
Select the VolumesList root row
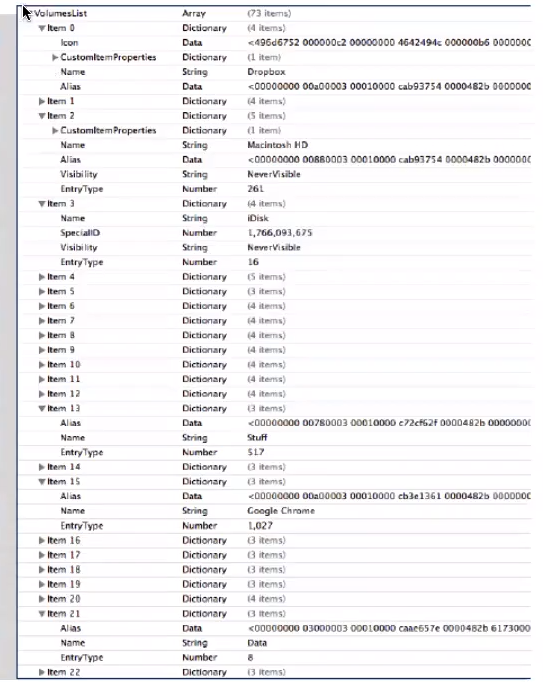pos(275,13)
